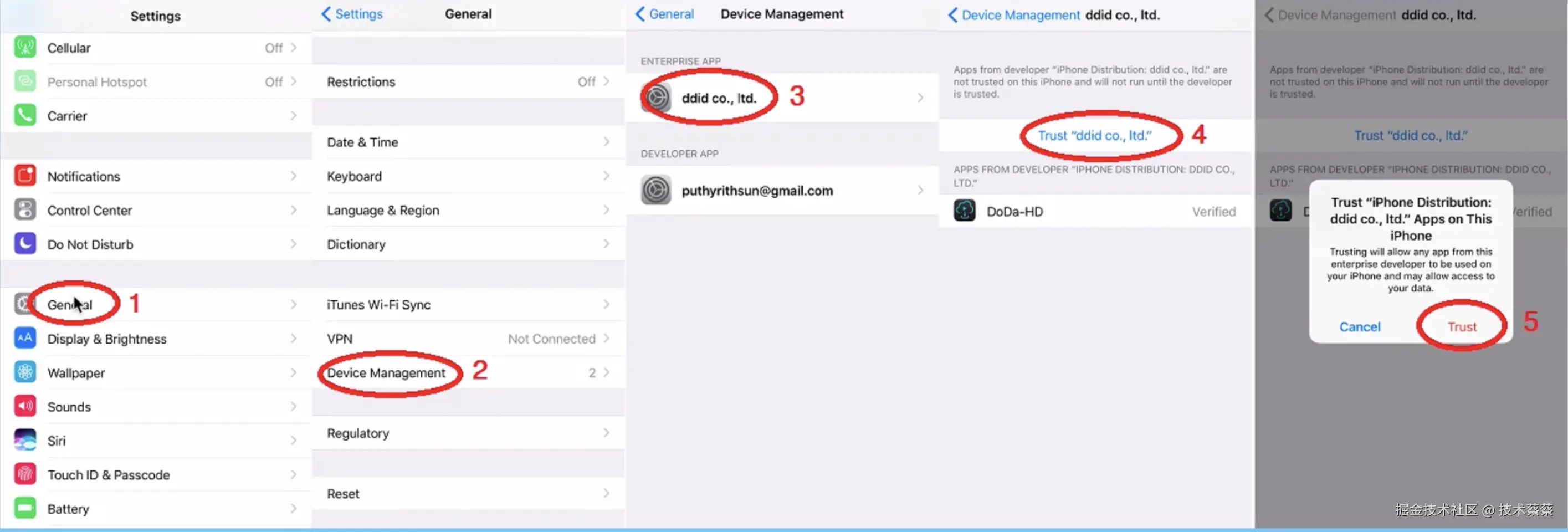Select the DoDa-HD app name
This screenshot has width=1568, height=532.
[x=1014, y=211]
